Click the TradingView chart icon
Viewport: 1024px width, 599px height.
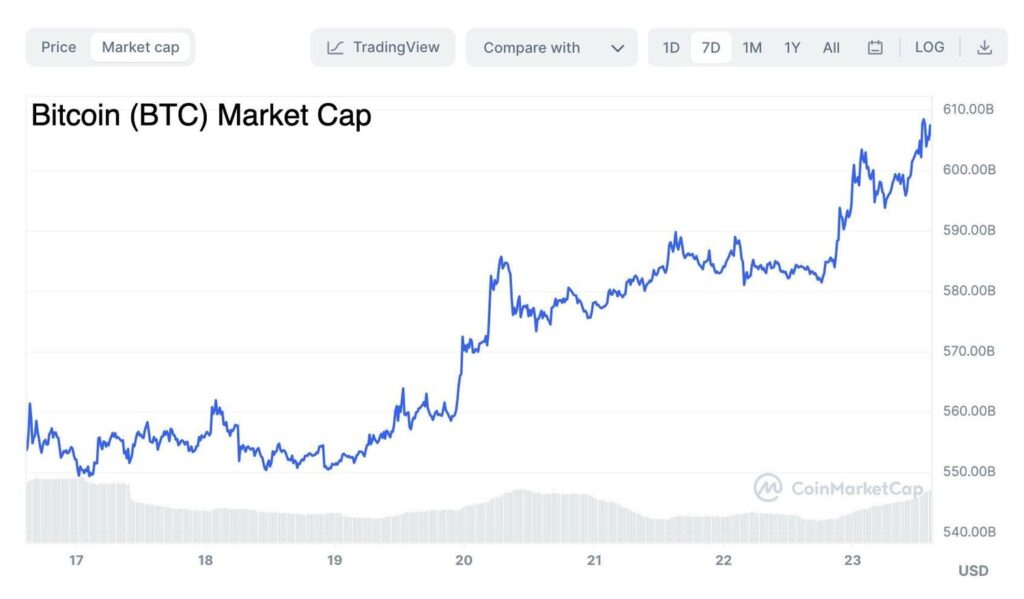click(336, 47)
